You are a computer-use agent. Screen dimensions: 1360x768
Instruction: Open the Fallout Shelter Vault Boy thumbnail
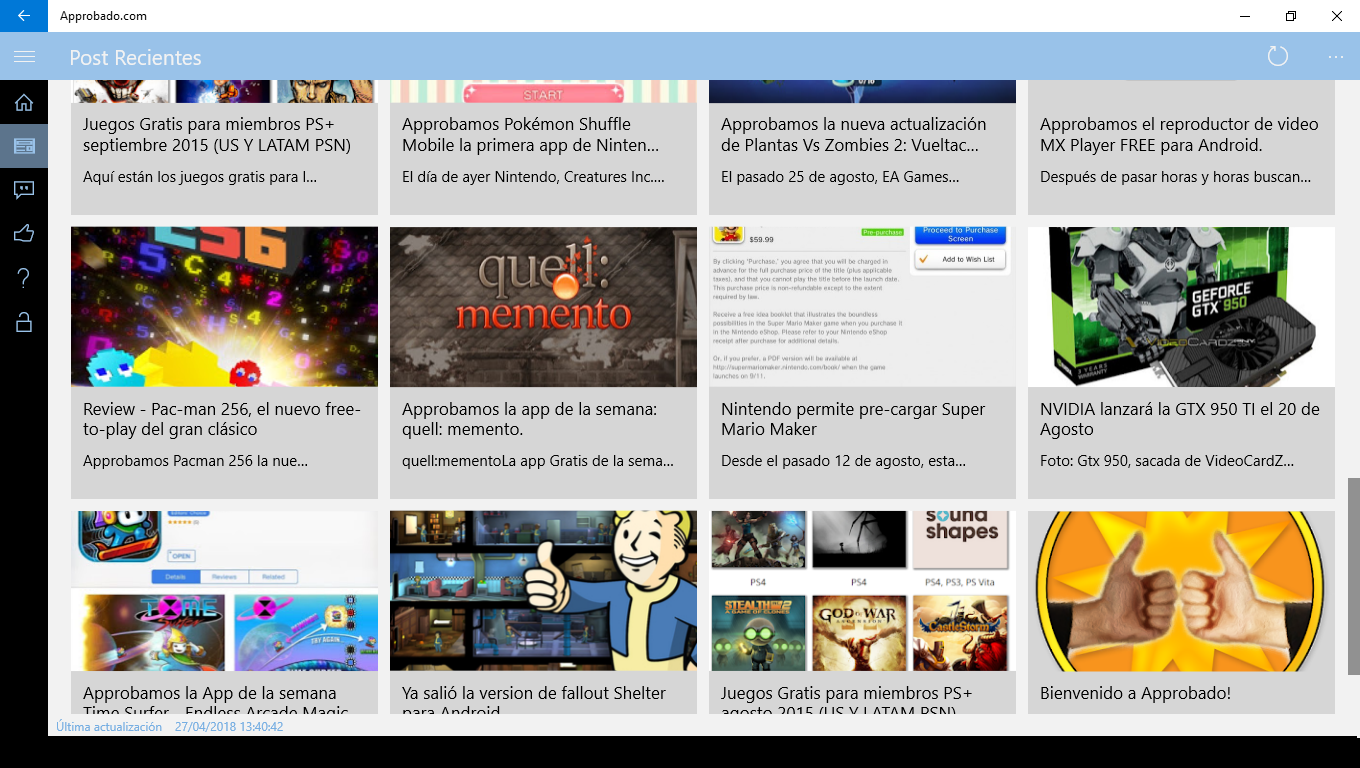[543, 591]
